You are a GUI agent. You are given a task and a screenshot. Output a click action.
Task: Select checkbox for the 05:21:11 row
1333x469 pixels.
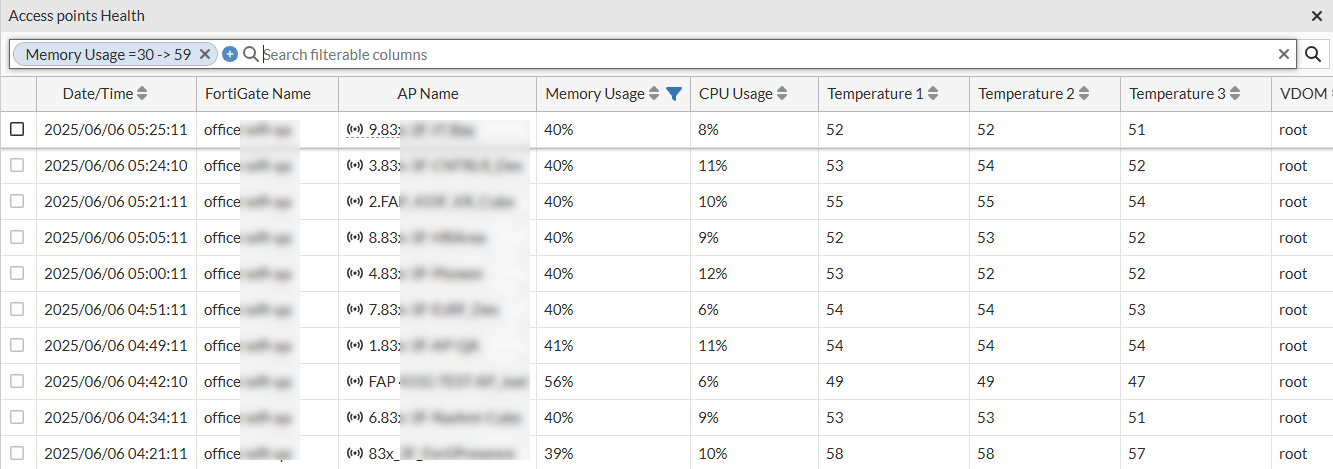point(17,201)
